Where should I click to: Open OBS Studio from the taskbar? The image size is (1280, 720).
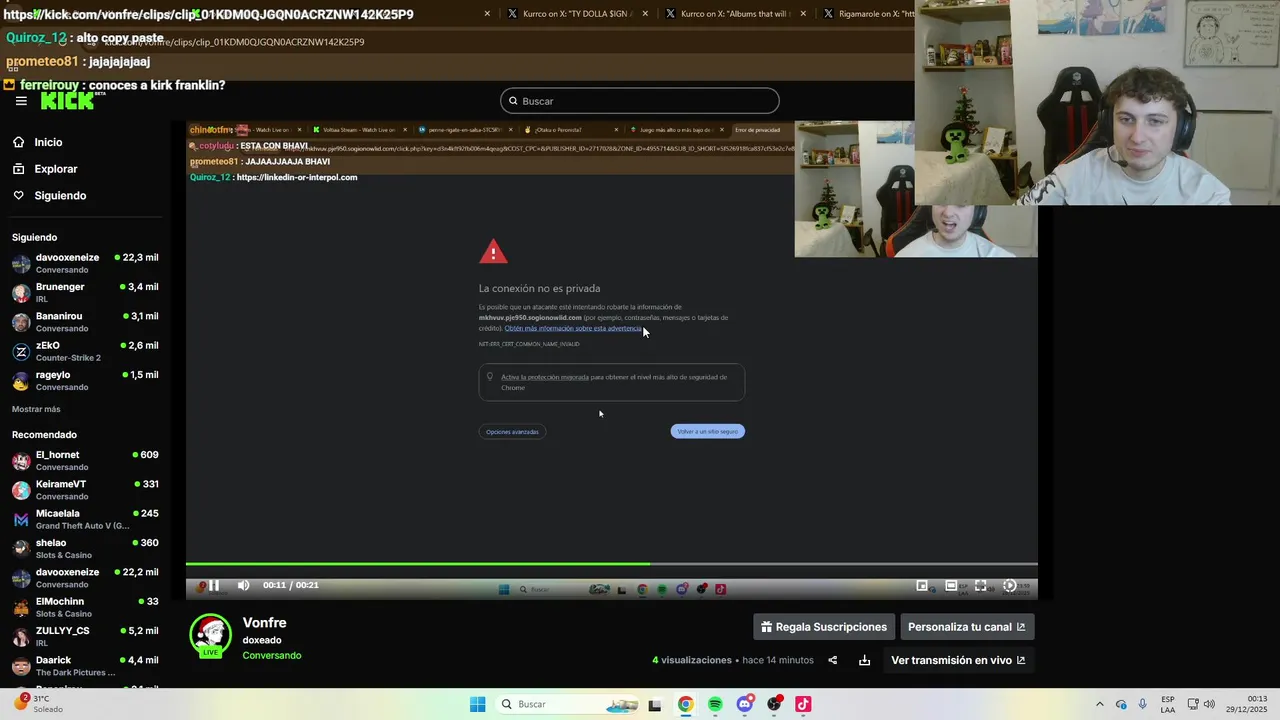click(x=774, y=704)
